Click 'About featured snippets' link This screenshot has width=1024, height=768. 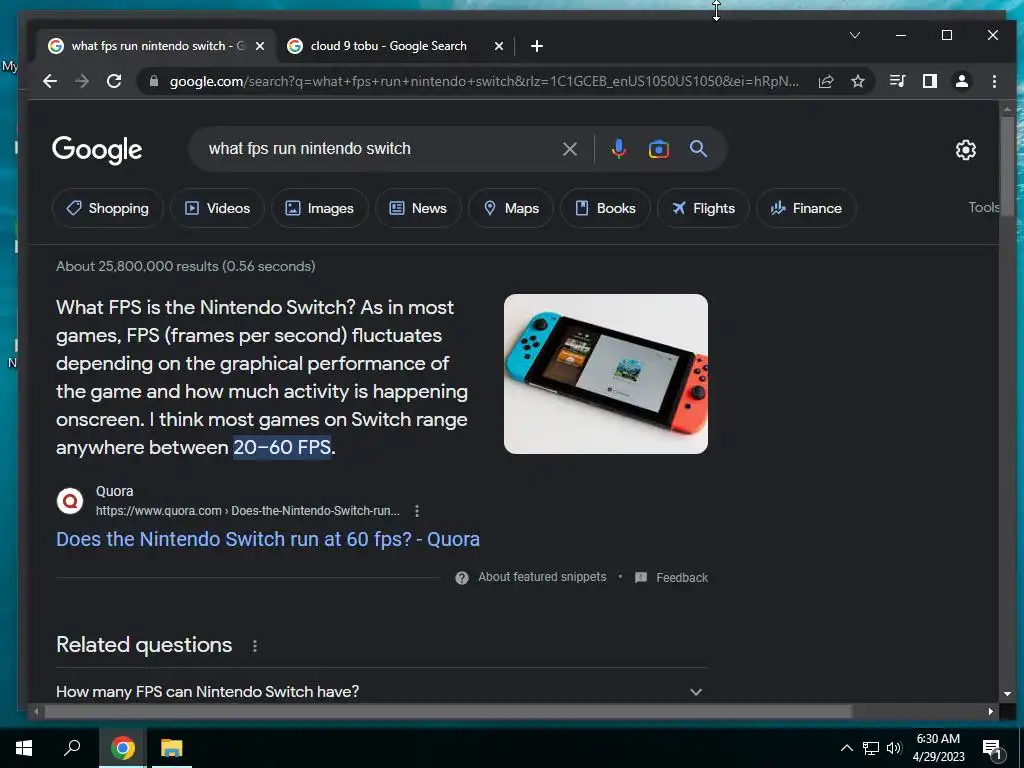point(542,577)
